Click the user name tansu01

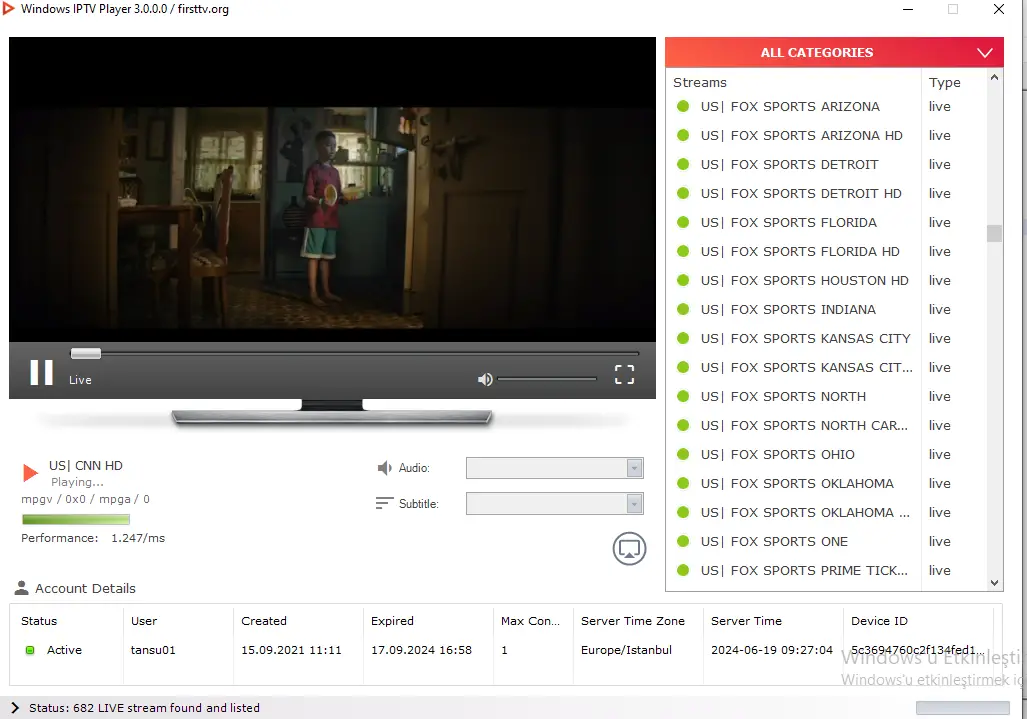[153, 650]
